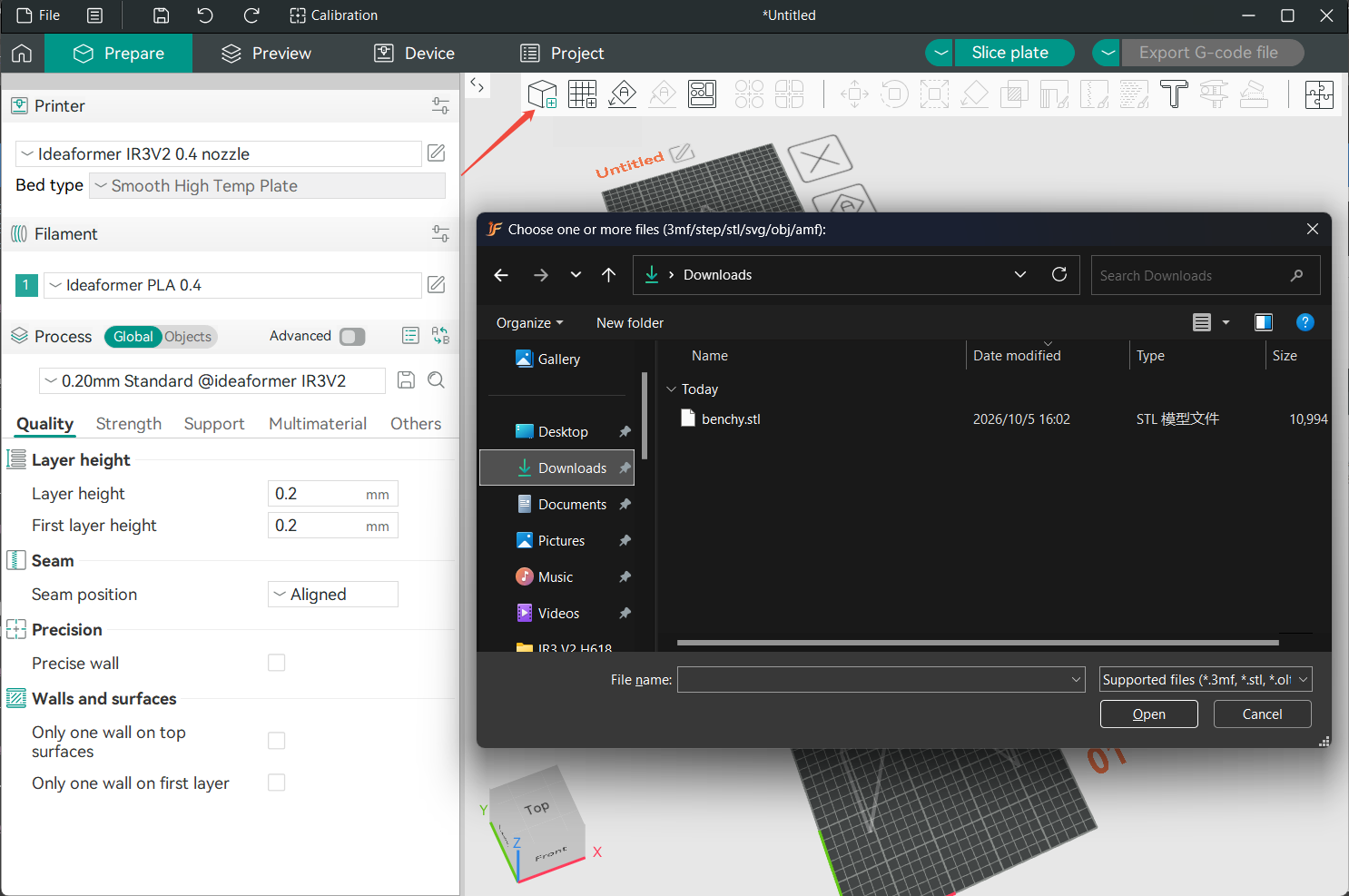Refresh the Downloads folder in file dialog
Image resolution: width=1349 pixels, height=896 pixels.
[1059, 274]
